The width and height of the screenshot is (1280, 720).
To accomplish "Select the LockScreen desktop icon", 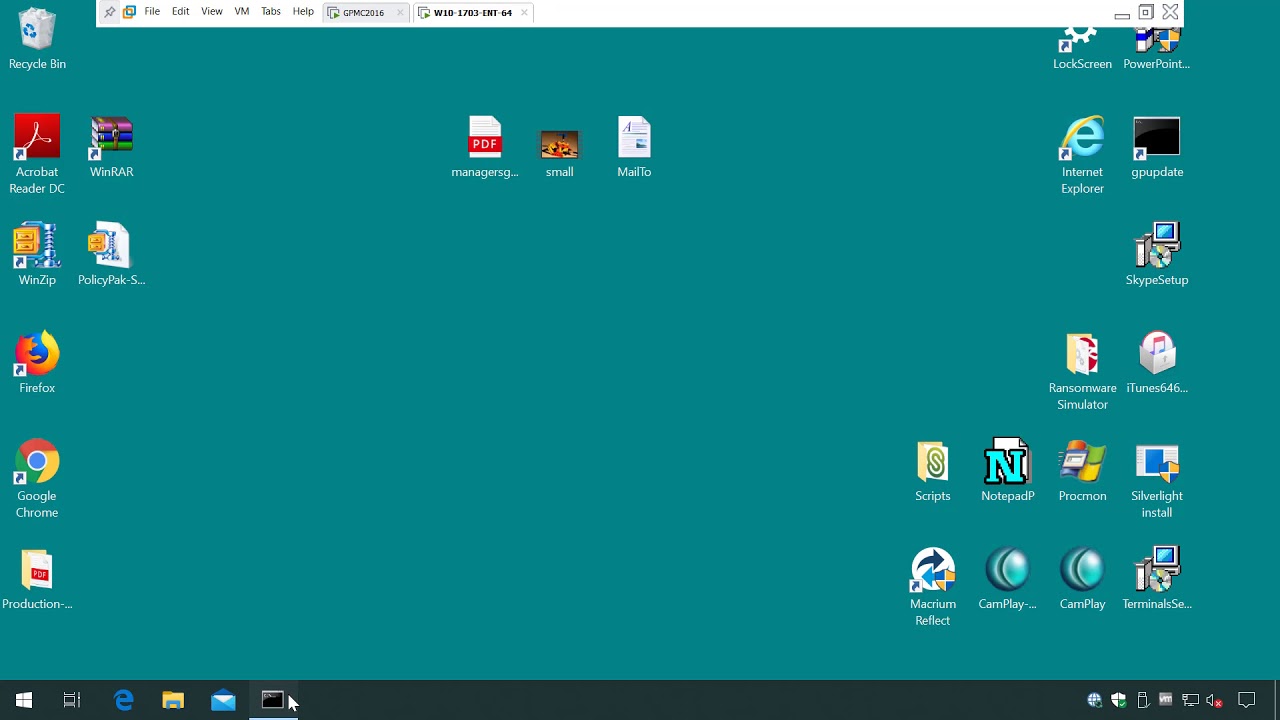I will tap(1082, 49).
